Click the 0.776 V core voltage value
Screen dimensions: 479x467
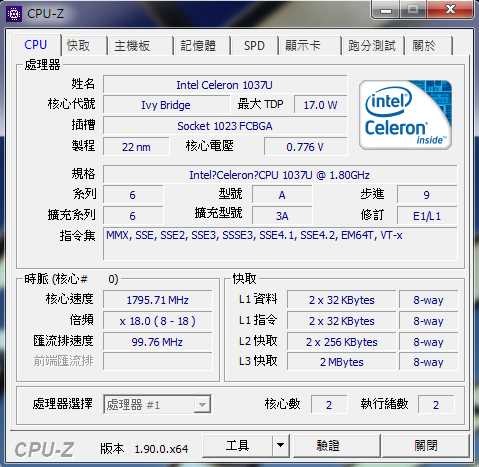[305, 147]
